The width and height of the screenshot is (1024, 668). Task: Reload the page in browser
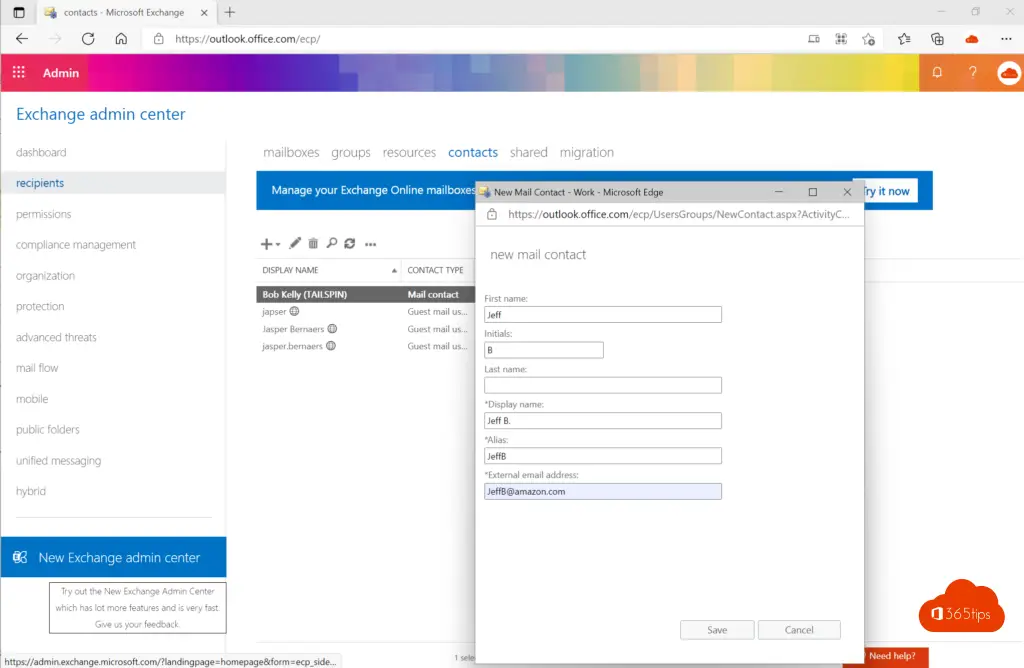coord(88,39)
